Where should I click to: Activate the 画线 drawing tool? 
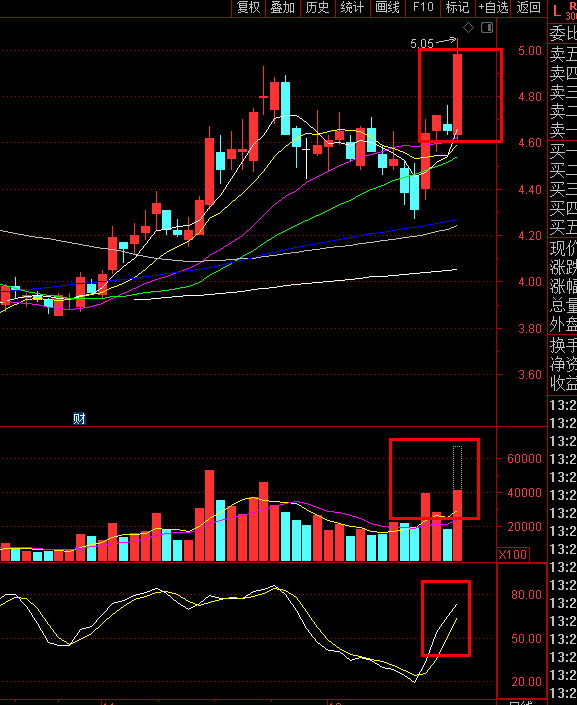pos(387,8)
